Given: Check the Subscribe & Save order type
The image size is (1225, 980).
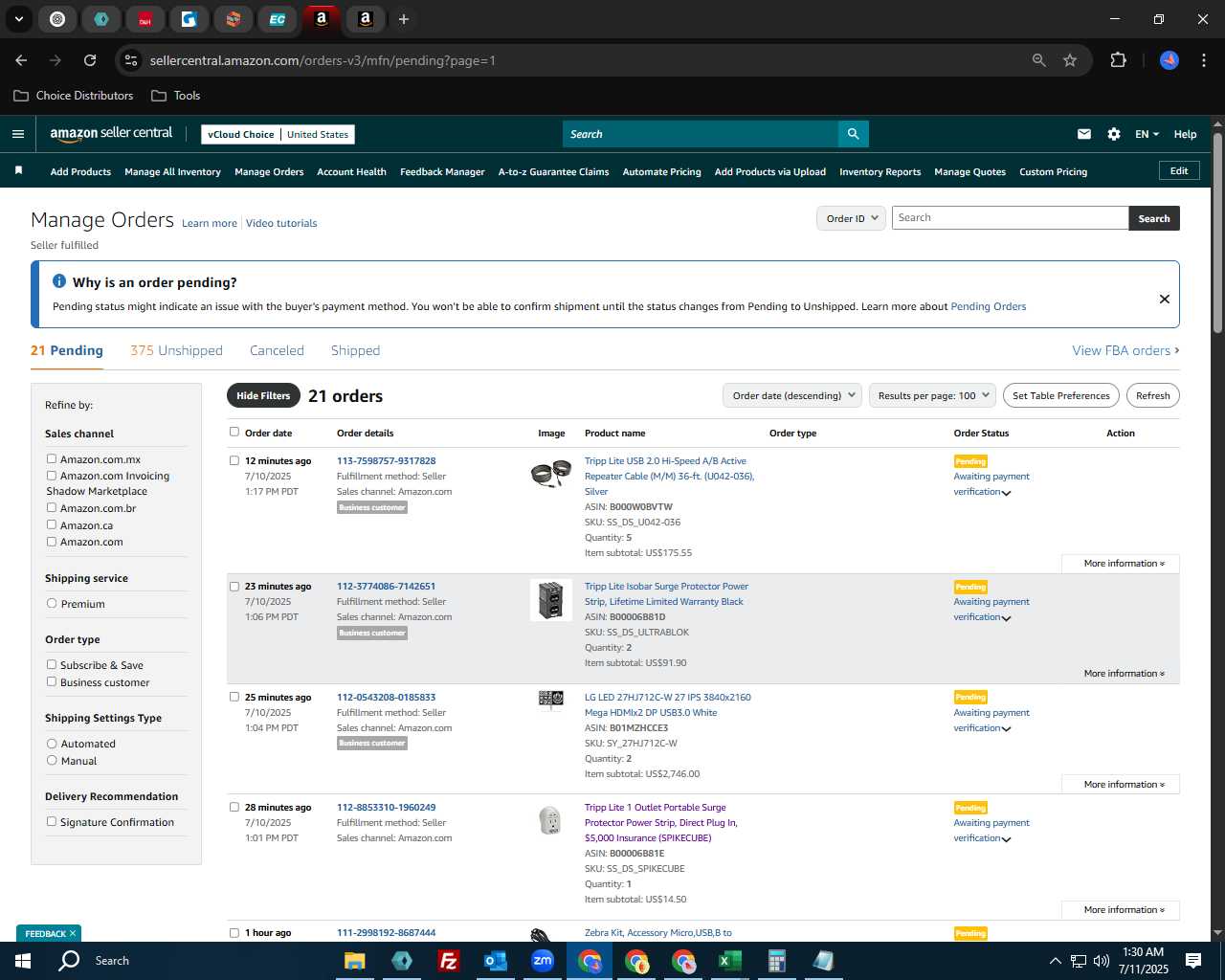Looking at the screenshot, I should (x=52, y=664).
